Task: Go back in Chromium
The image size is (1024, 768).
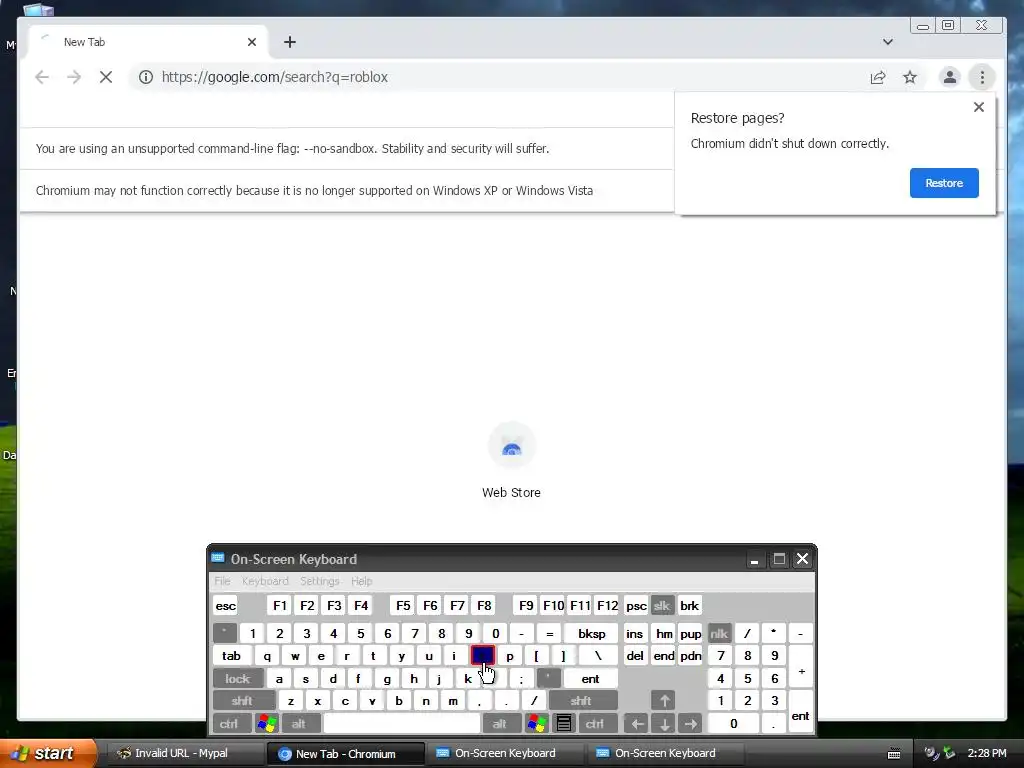Action: pyautogui.click(x=42, y=77)
